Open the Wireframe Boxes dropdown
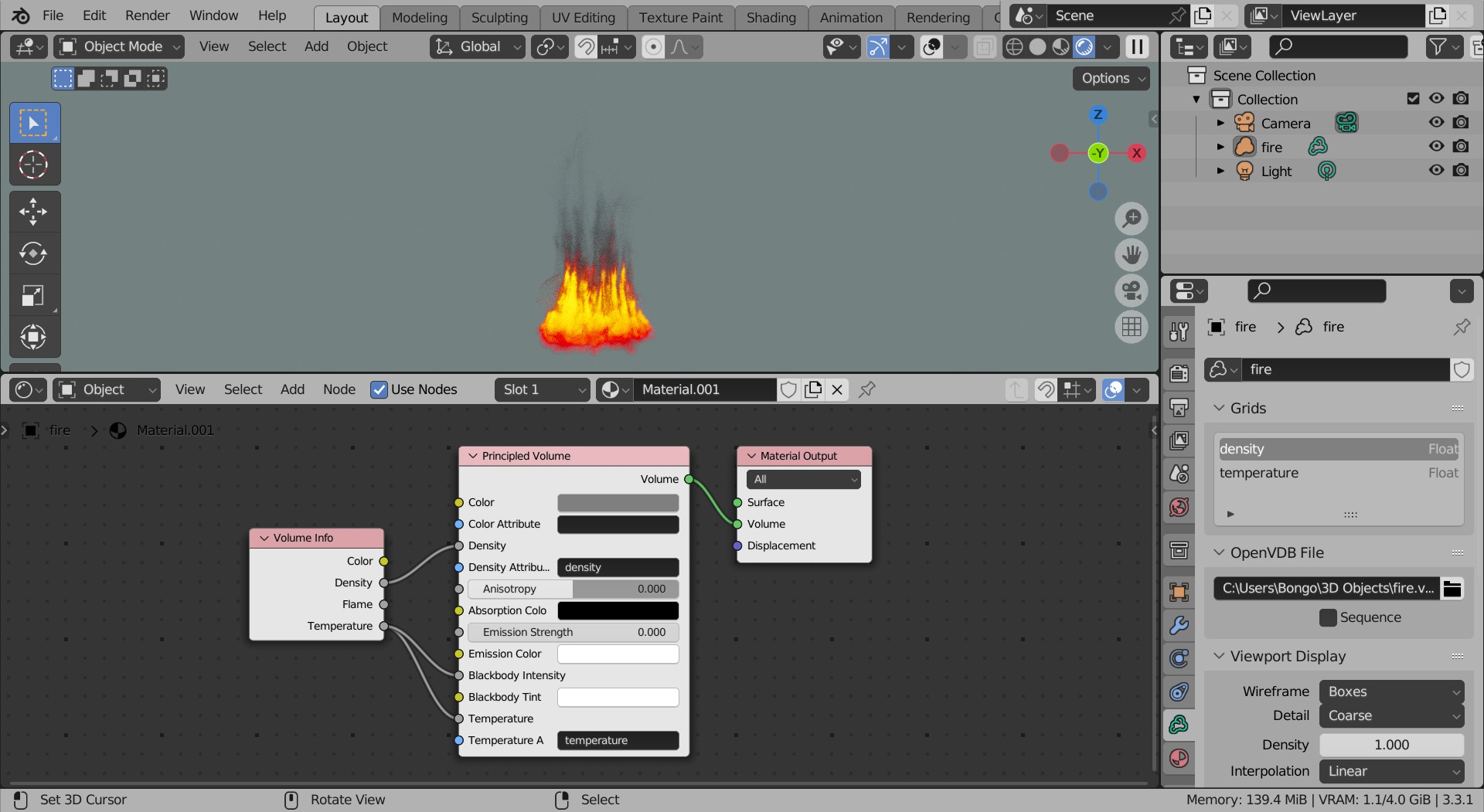Screen dimensions: 1484x812 [x=1391, y=691]
